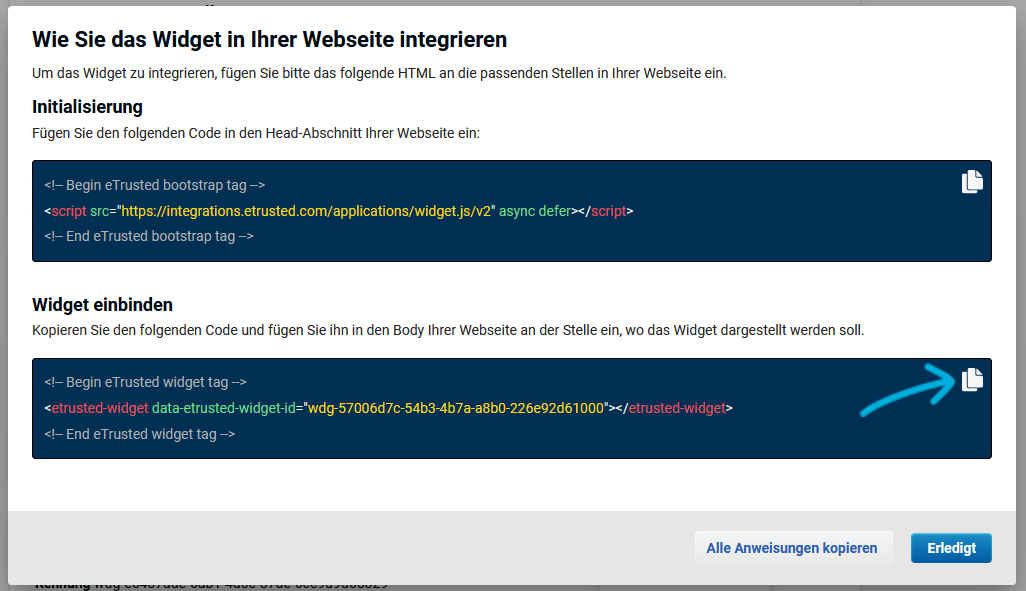Click the 'Widget einbinden' heading
This screenshot has width=1026, height=591.
pyautogui.click(x=102, y=304)
